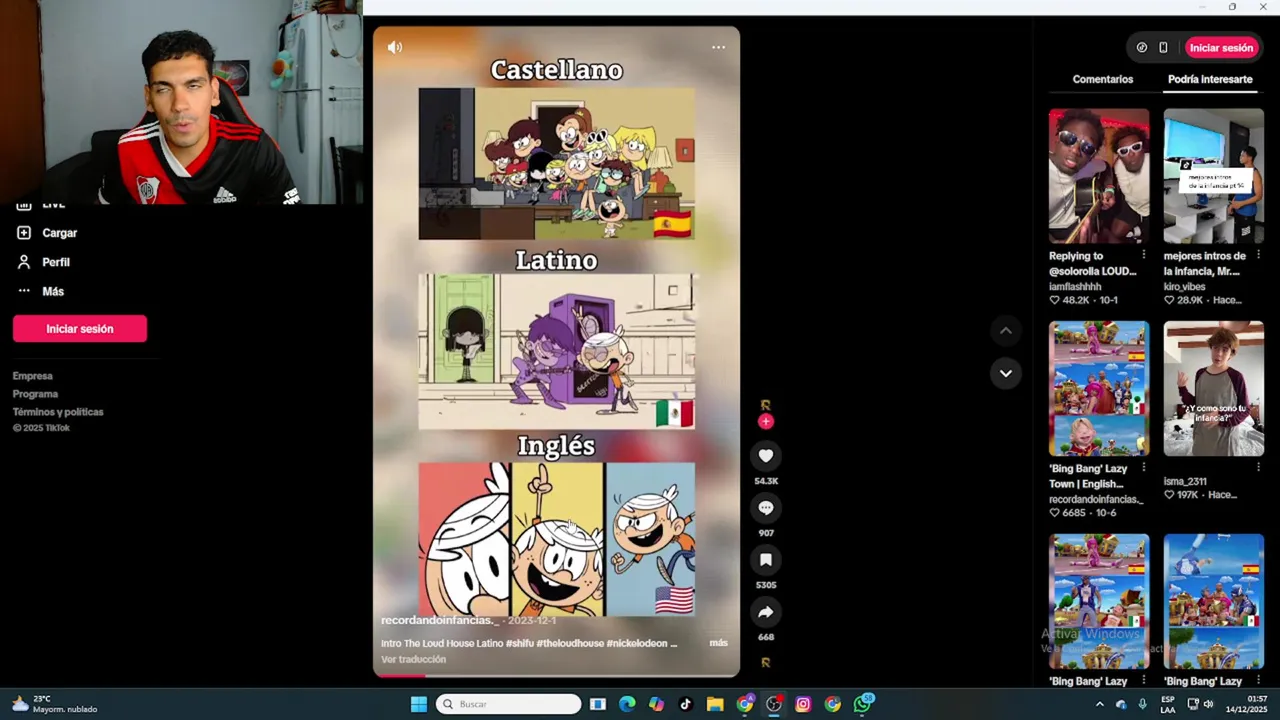Open options for kiro_vibes video card
This screenshot has height=720, width=1280.
coord(1258,255)
